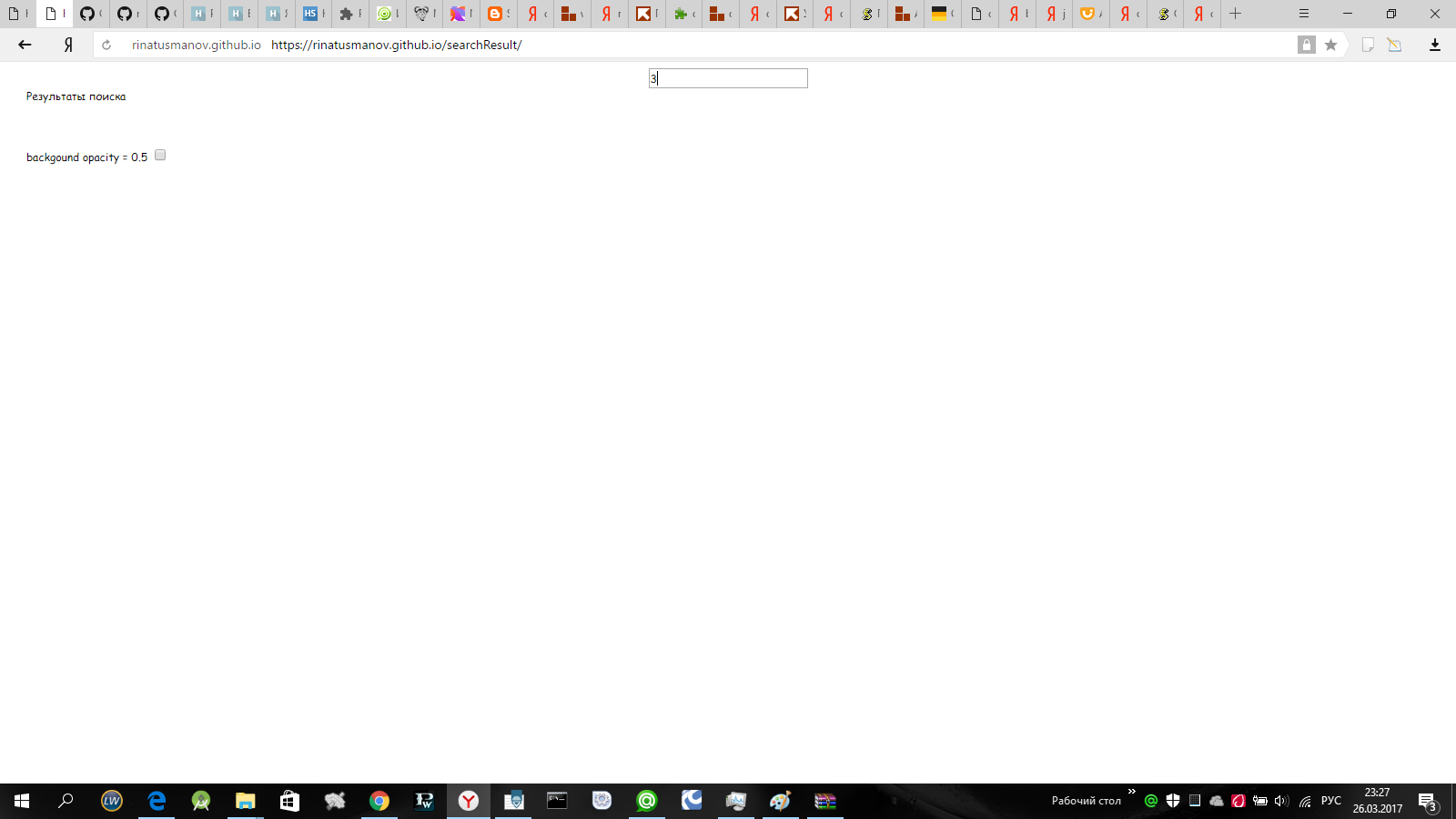The height and width of the screenshot is (819, 1456).
Task: Open the Yandex browser home icon
Action: tap(68, 44)
